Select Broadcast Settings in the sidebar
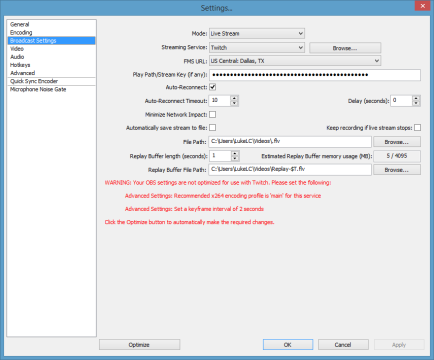The height and width of the screenshot is (360, 434). point(51,41)
